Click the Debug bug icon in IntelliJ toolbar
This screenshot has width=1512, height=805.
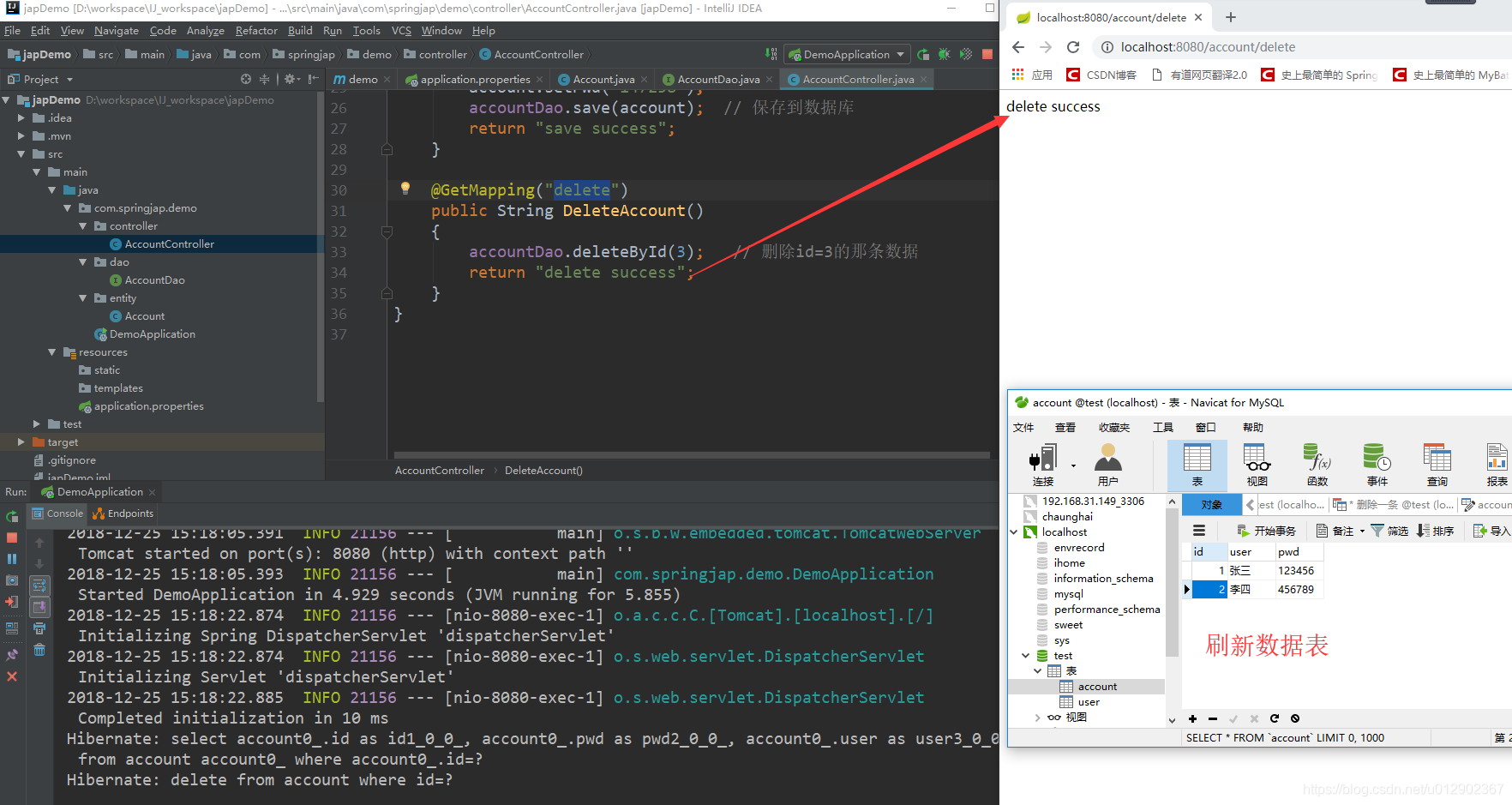[945, 54]
